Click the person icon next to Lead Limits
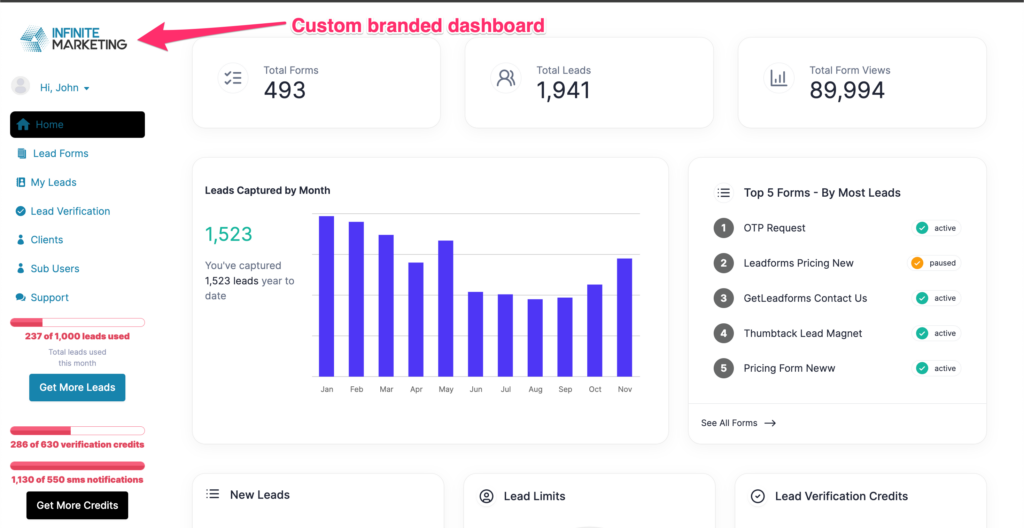The height and width of the screenshot is (528, 1024). coord(487,496)
